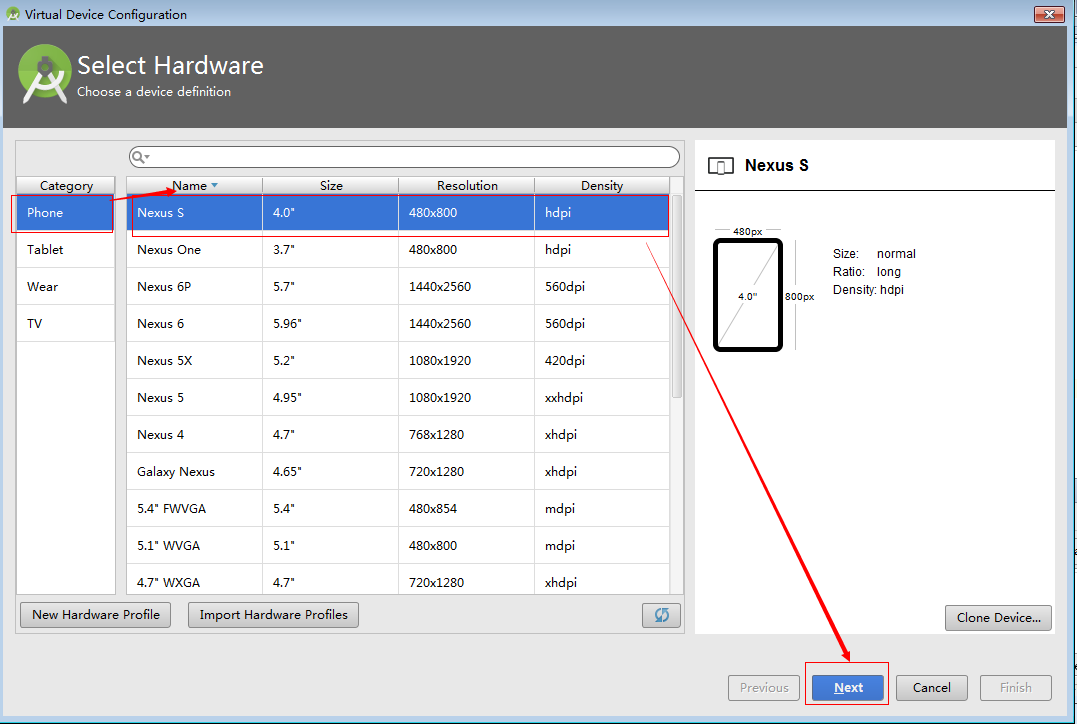Click the Size column header

point(330,185)
